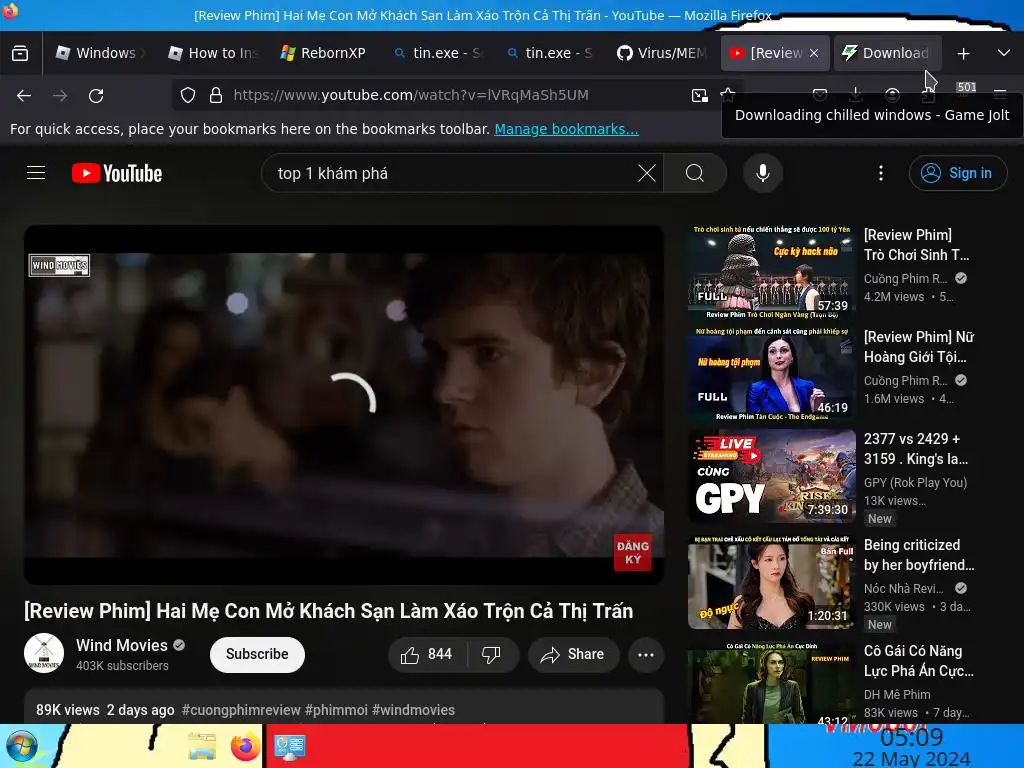List all tabs dropdown arrow

(x=1004, y=53)
